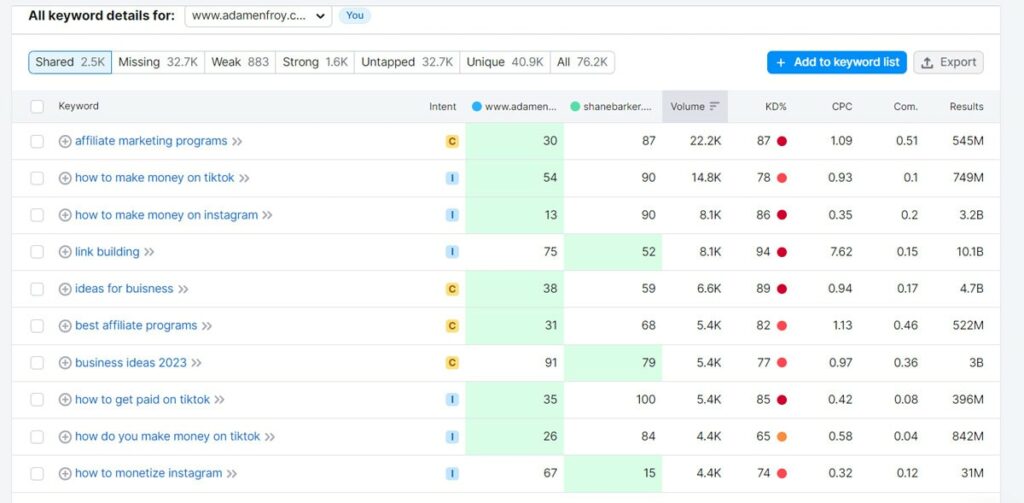Open the www.adamenfroy.c... domain dropdown
This screenshot has height=503, width=1024.
pos(258,16)
